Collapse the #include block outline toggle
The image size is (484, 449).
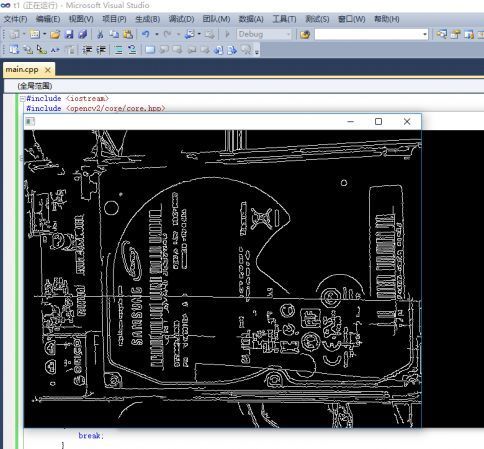(x=22, y=99)
